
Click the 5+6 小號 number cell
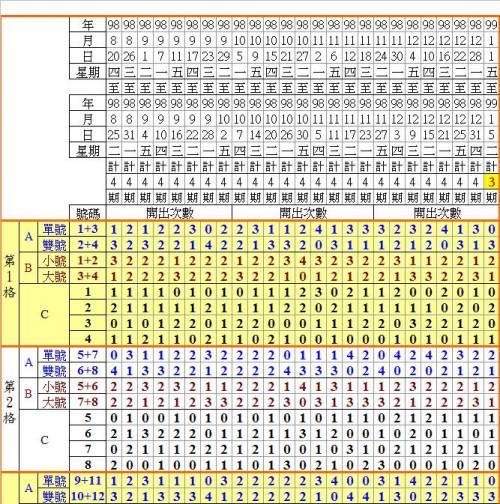(x=88, y=386)
